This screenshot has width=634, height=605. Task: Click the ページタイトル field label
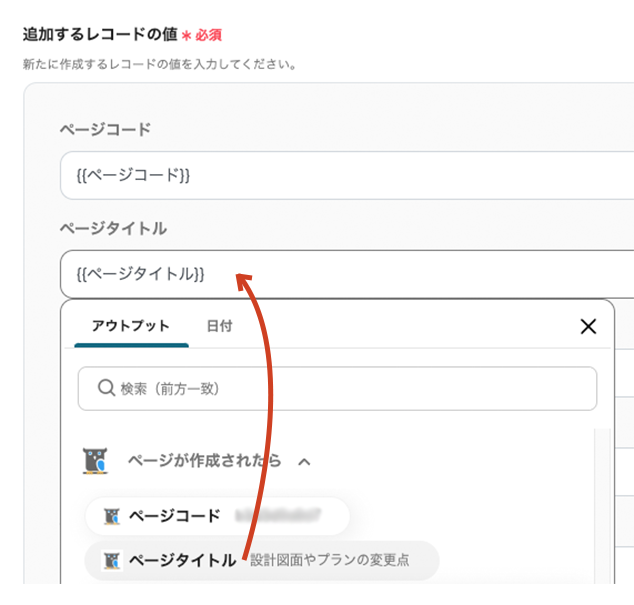coord(113,228)
